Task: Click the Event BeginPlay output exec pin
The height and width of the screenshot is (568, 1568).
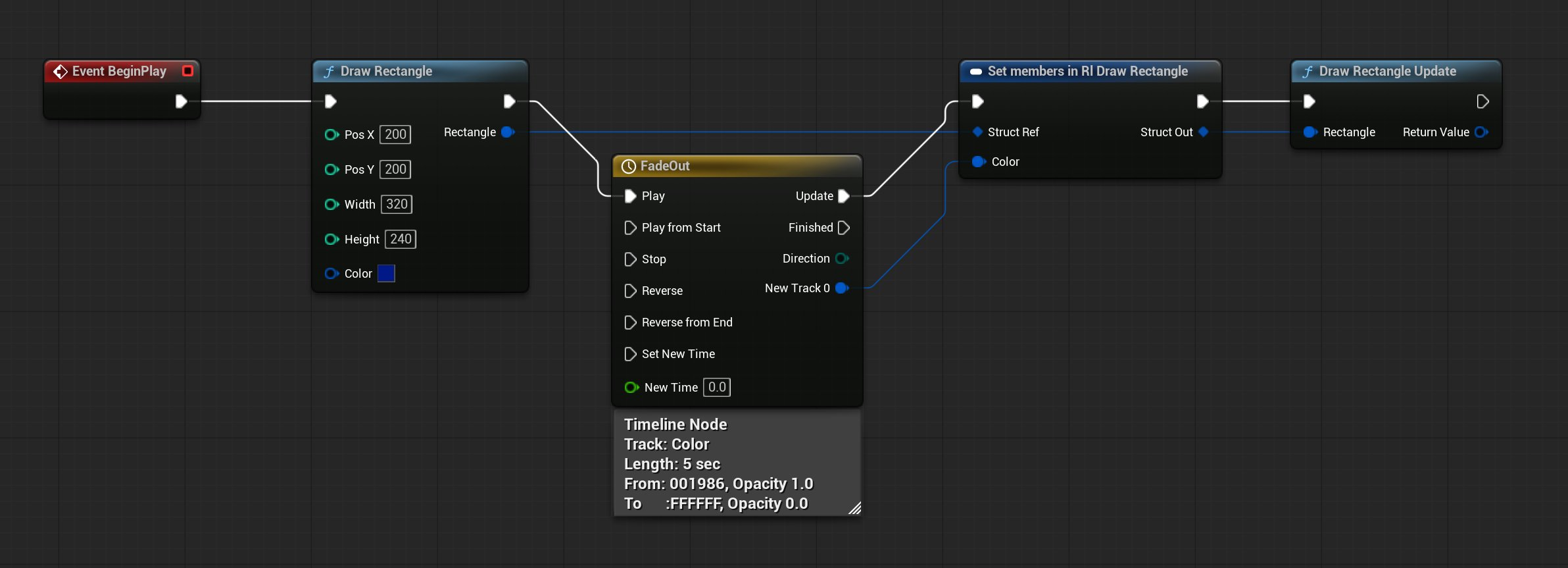Action: [x=181, y=101]
